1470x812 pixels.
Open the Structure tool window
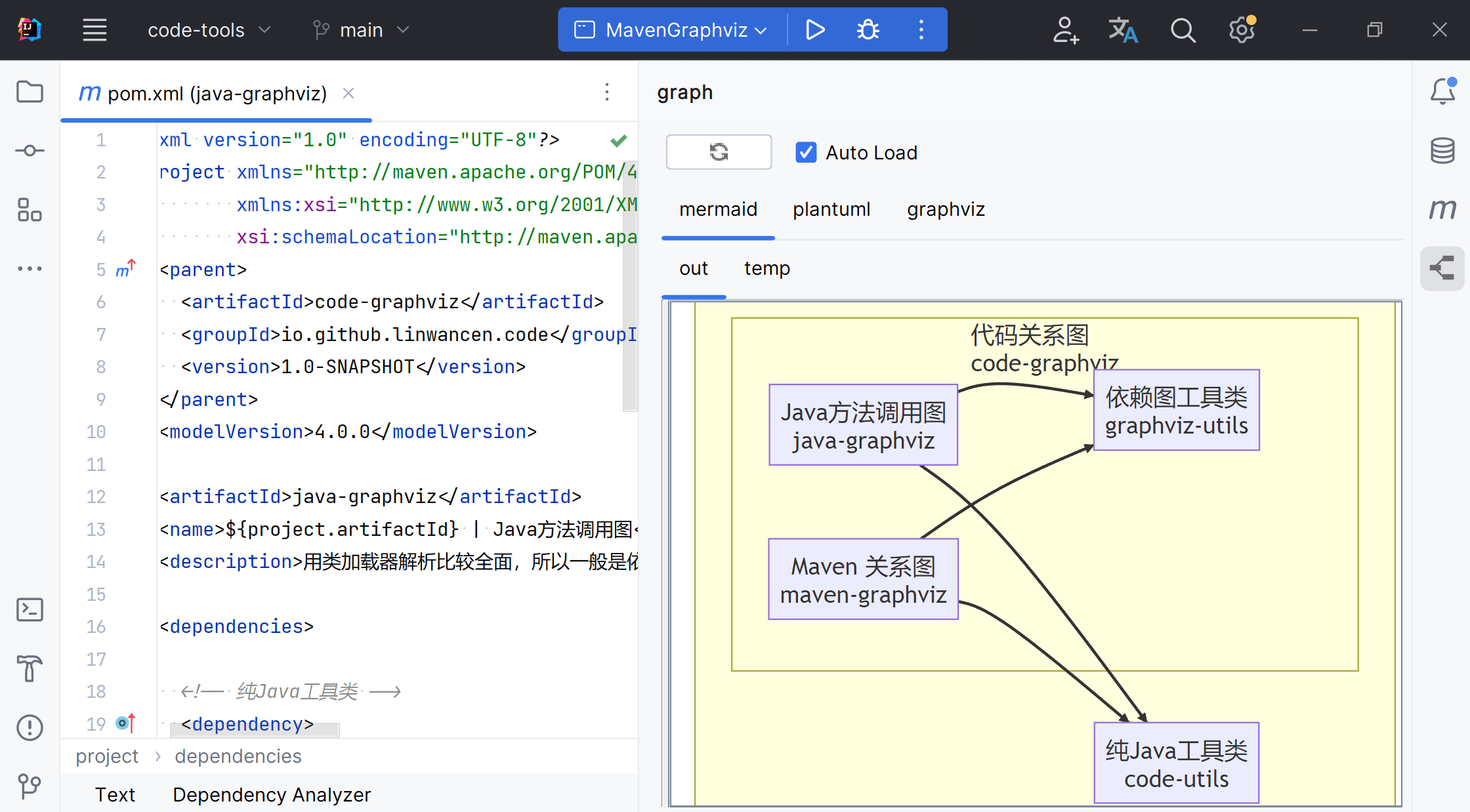[x=30, y=210]
